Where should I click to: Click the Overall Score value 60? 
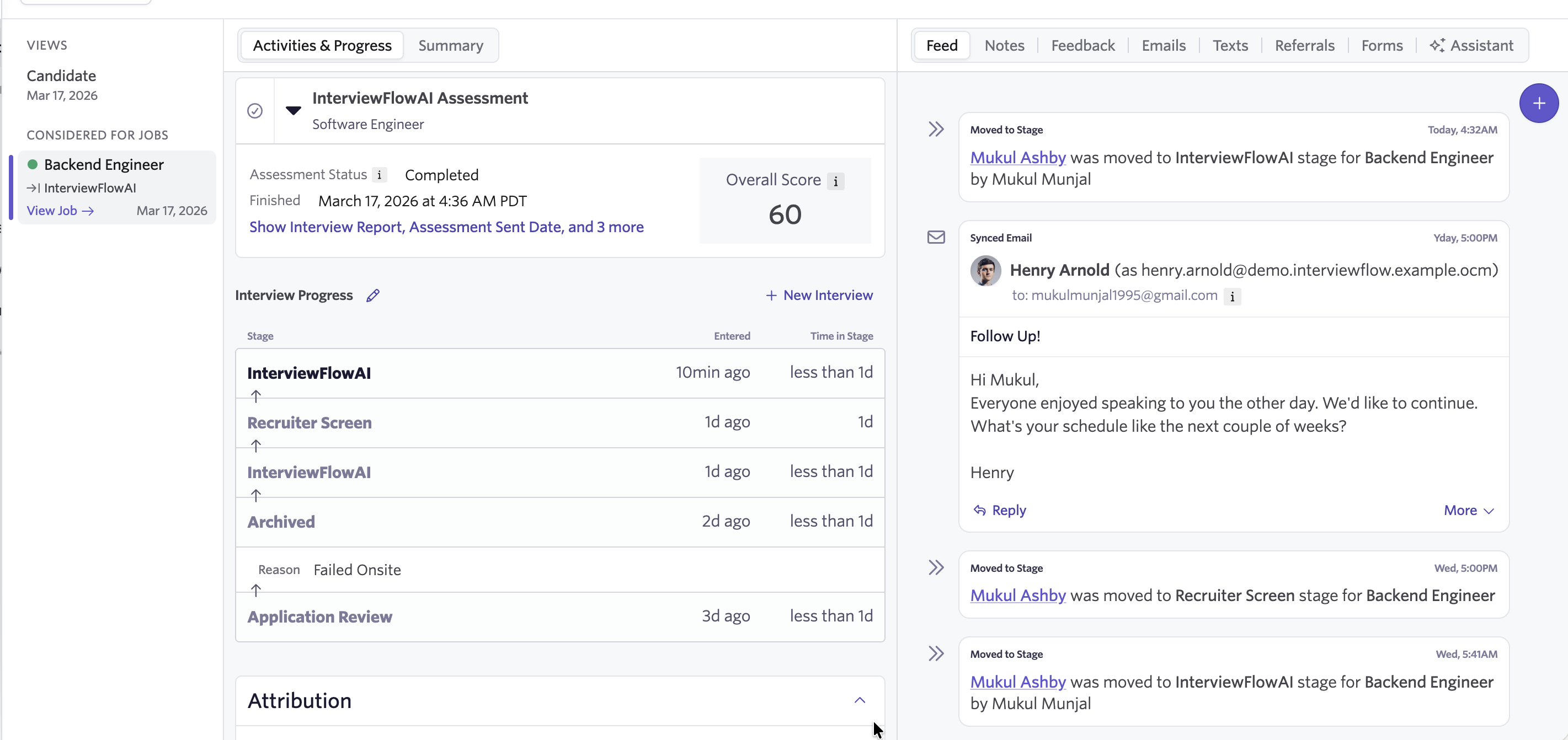coord(785,215)
